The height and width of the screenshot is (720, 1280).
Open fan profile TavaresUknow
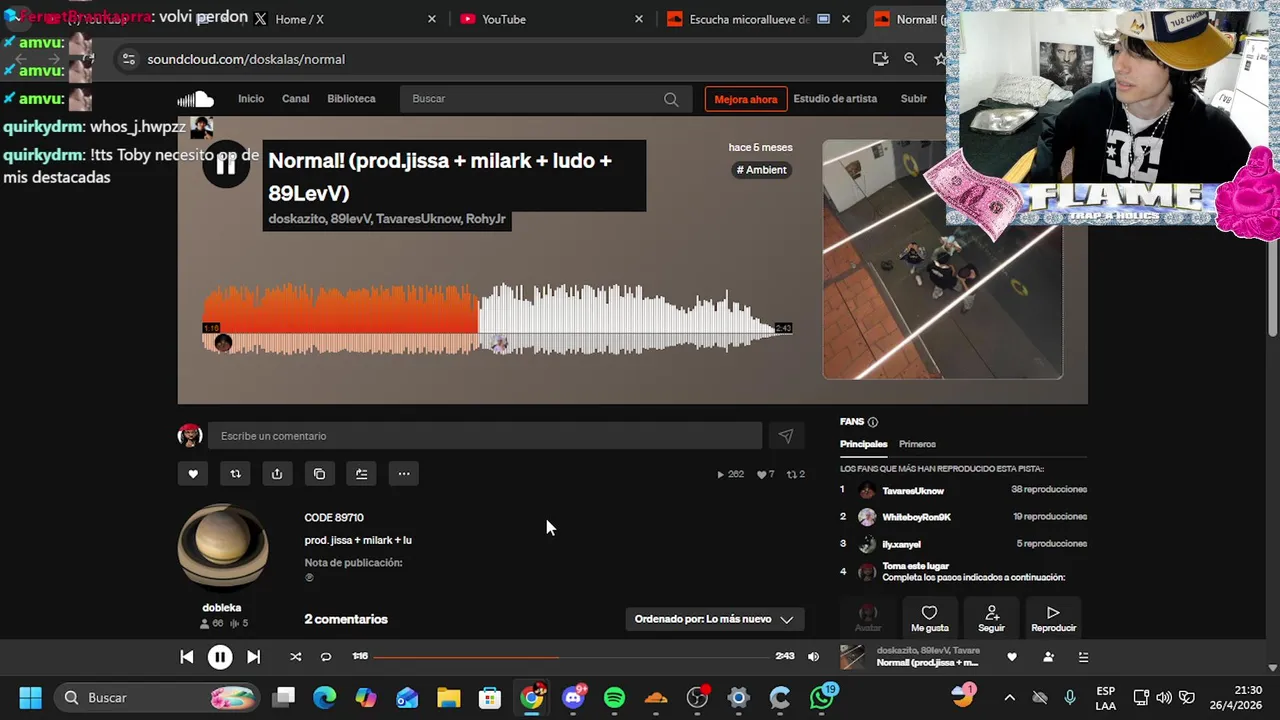click(x=913, y=491)
